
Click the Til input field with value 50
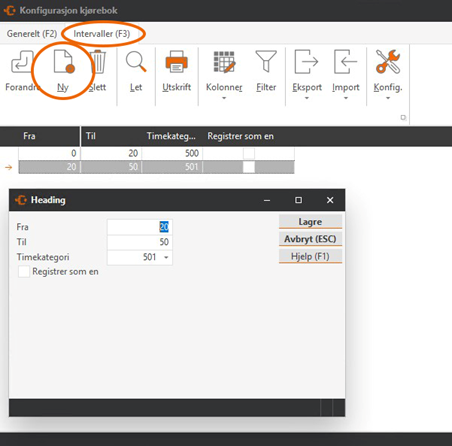140,242
